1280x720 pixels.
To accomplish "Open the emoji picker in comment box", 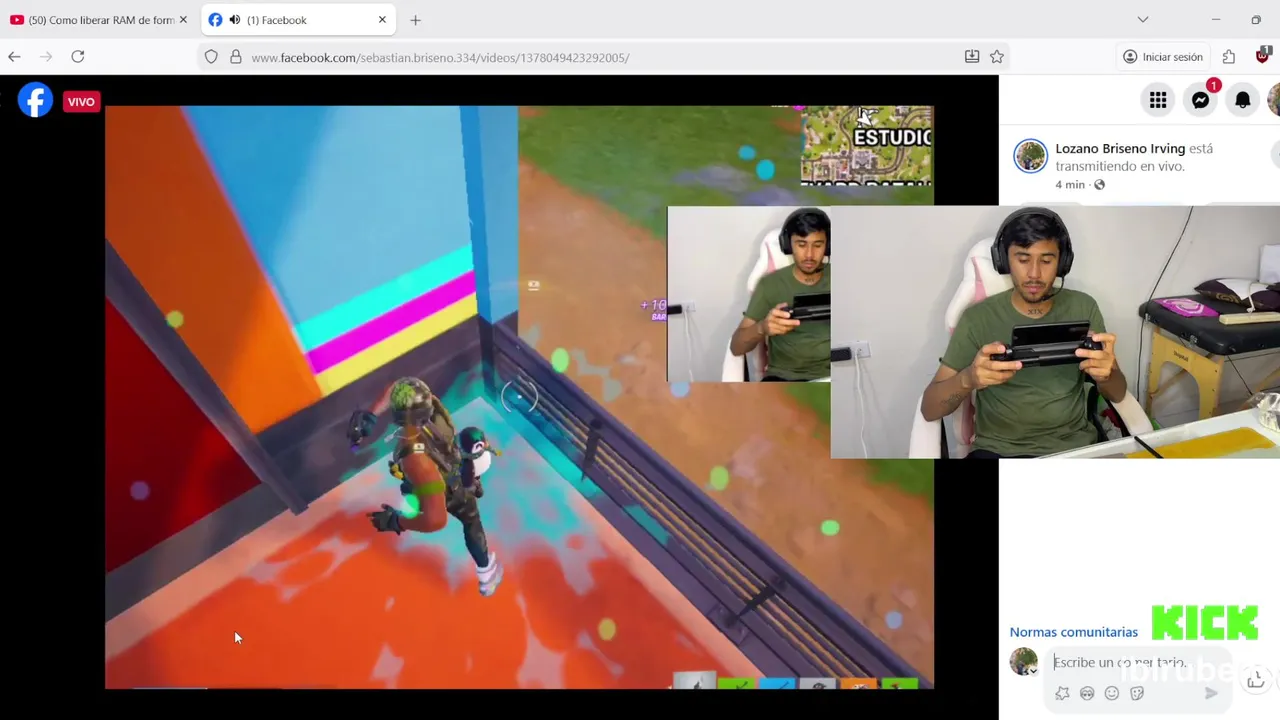I will [x=1112, y=693].
